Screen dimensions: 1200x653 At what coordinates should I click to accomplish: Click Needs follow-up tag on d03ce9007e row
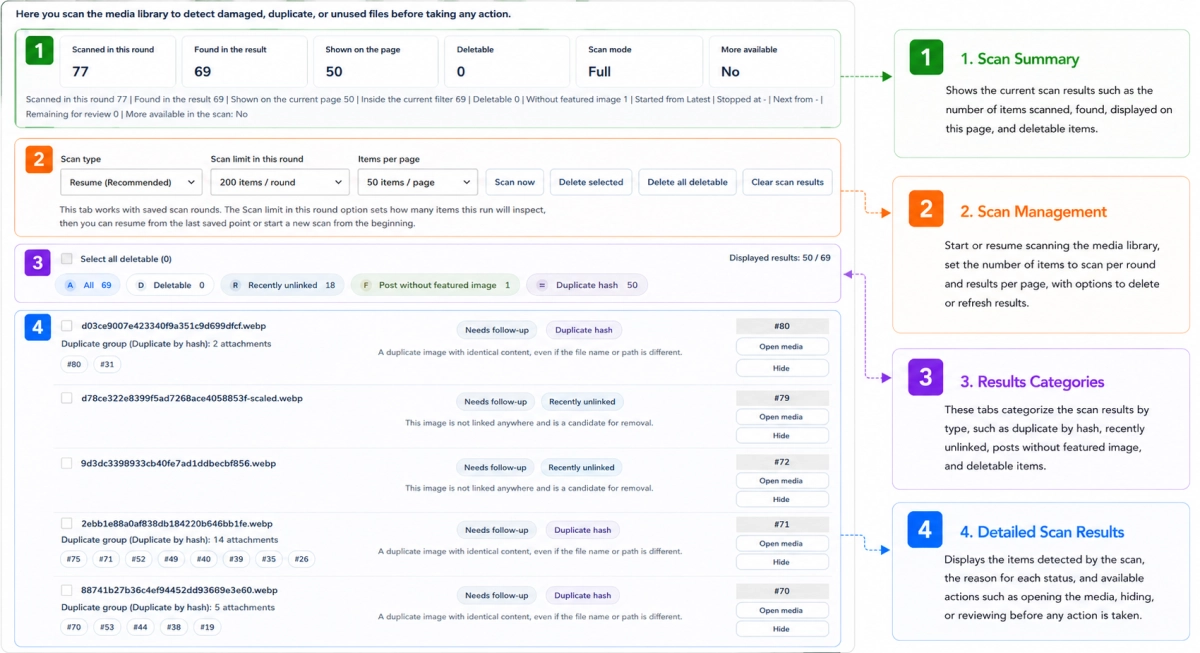(x=497, y=329)
